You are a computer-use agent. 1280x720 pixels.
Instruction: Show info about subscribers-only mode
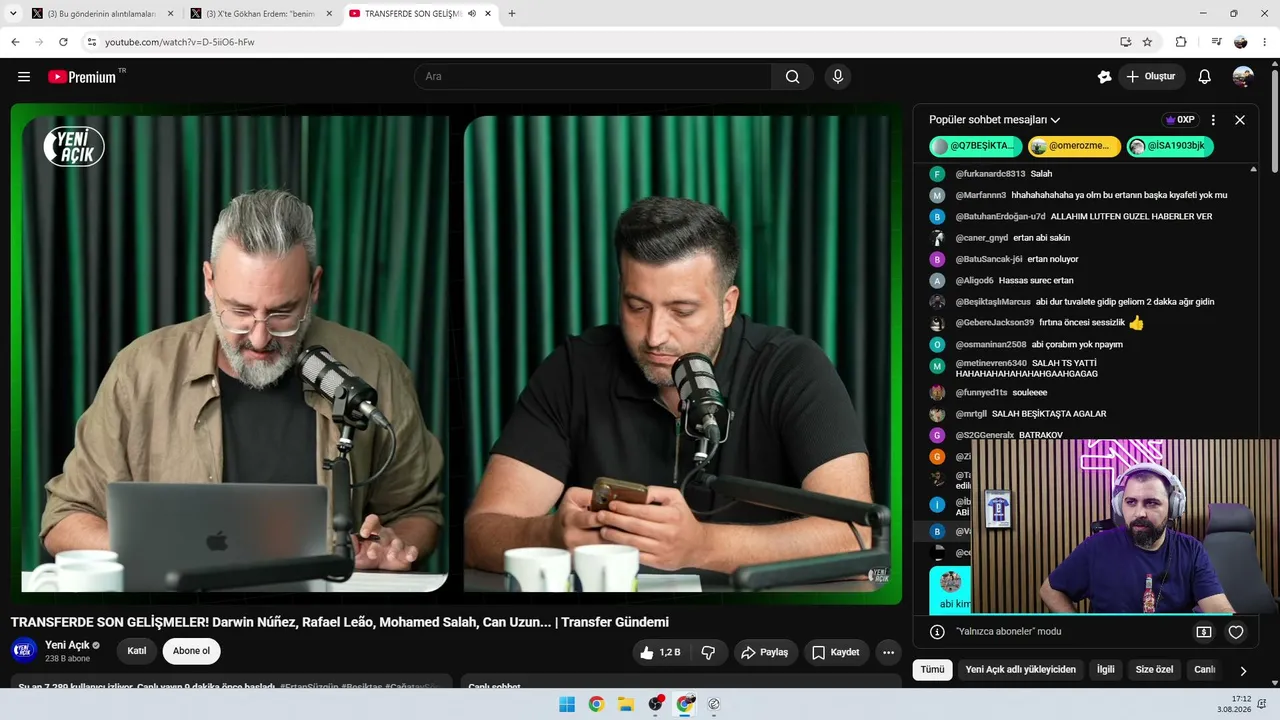pyautogui.click(x=937, y=632)
